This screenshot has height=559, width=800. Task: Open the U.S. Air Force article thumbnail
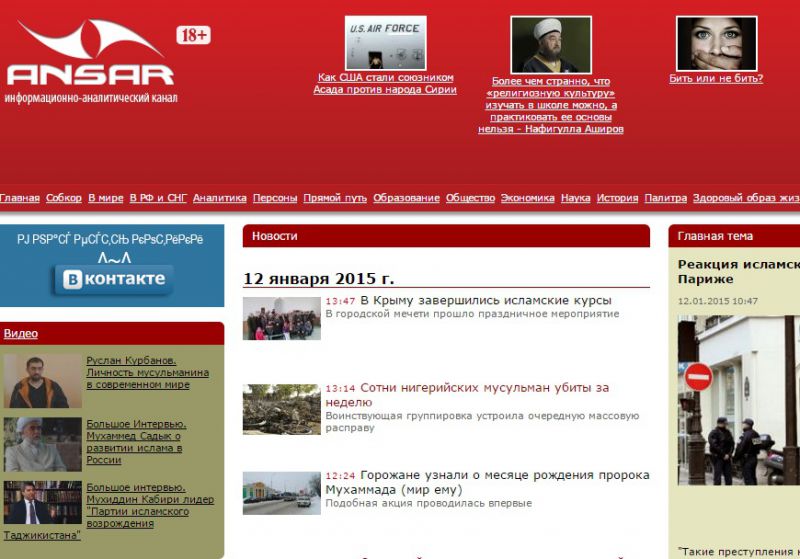click(385, 43)
